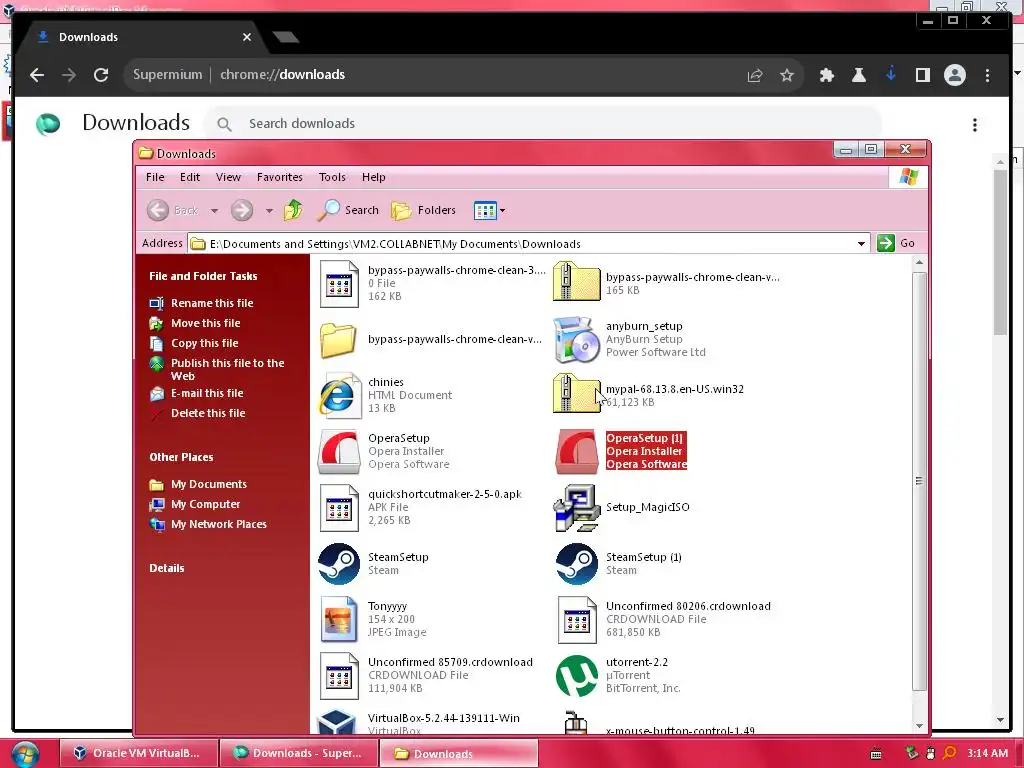
Task: Open the Explorer Back history dropdown arrow
Action: pyautogui.click(x=214, y=210)
